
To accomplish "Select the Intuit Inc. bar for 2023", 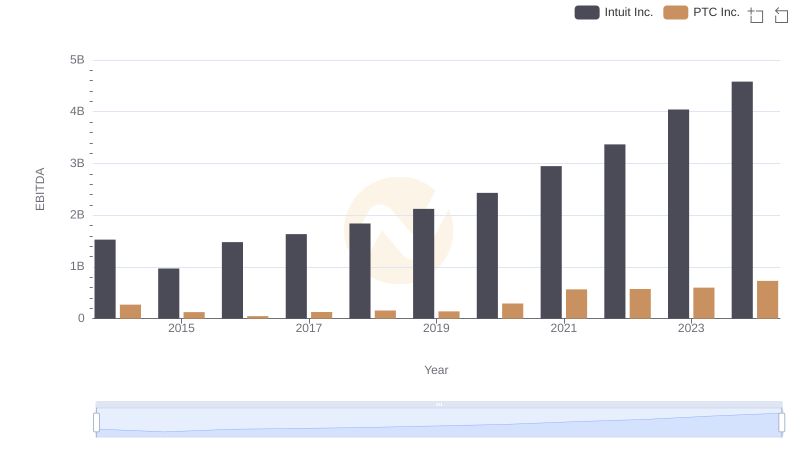I will (x=678, y=214).
